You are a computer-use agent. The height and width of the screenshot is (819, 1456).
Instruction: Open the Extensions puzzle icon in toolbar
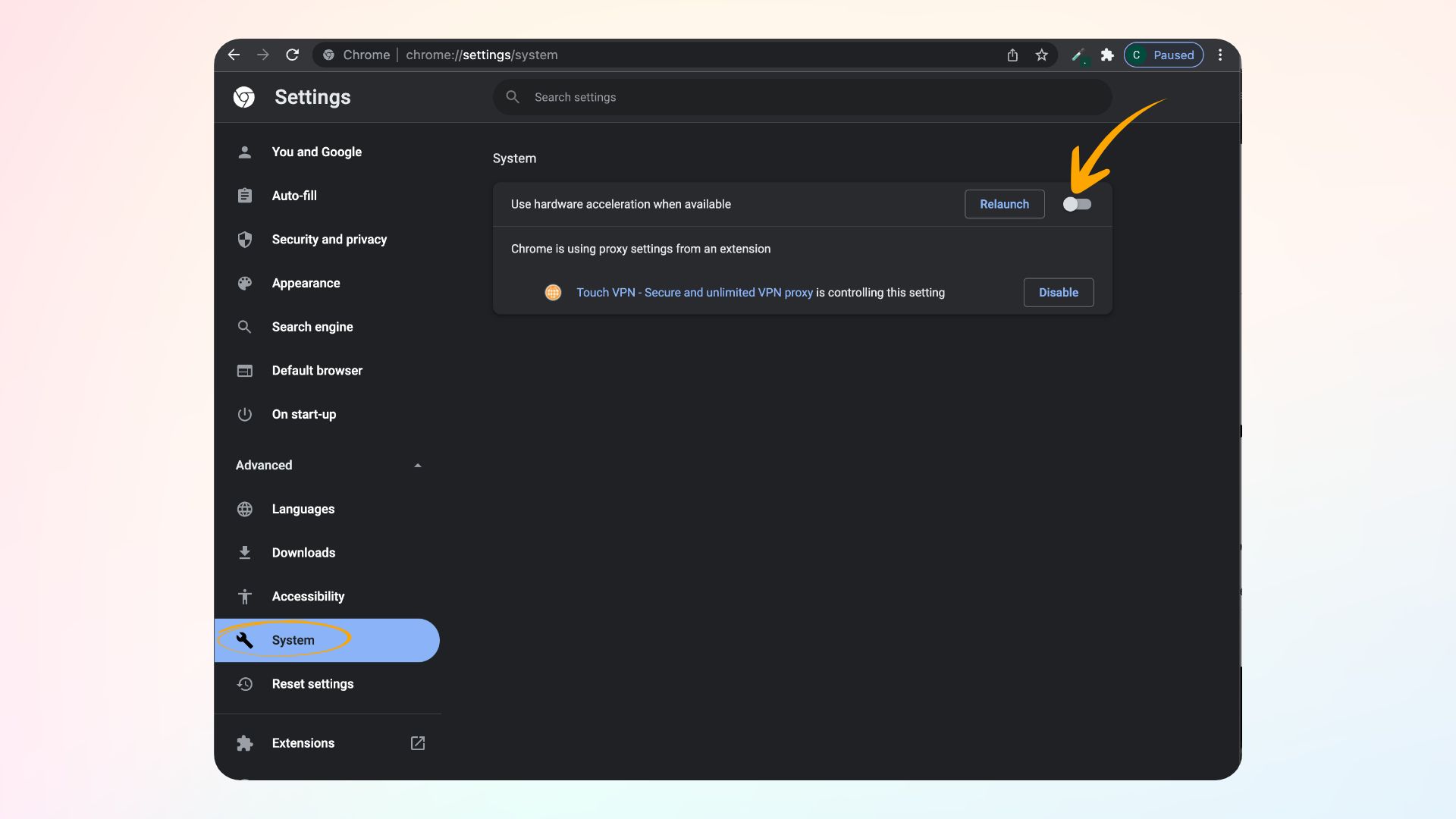[1107, 55]
